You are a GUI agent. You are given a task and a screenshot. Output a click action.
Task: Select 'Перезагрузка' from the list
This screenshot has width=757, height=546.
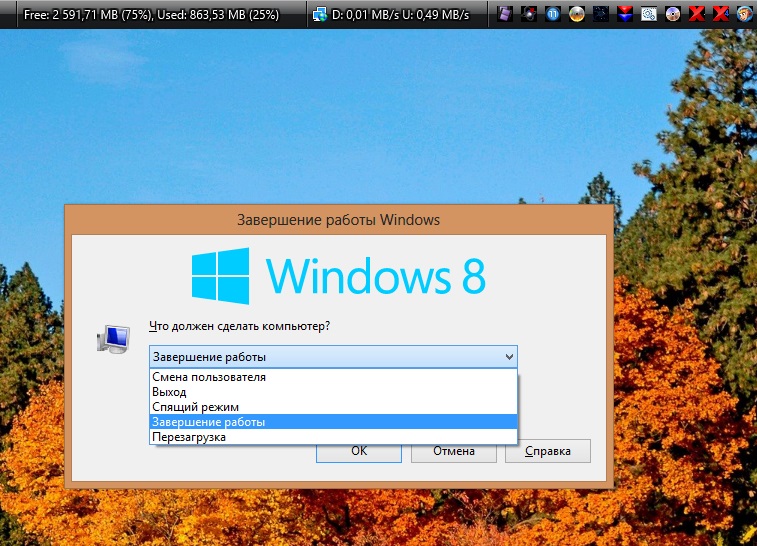click(333, 436)
